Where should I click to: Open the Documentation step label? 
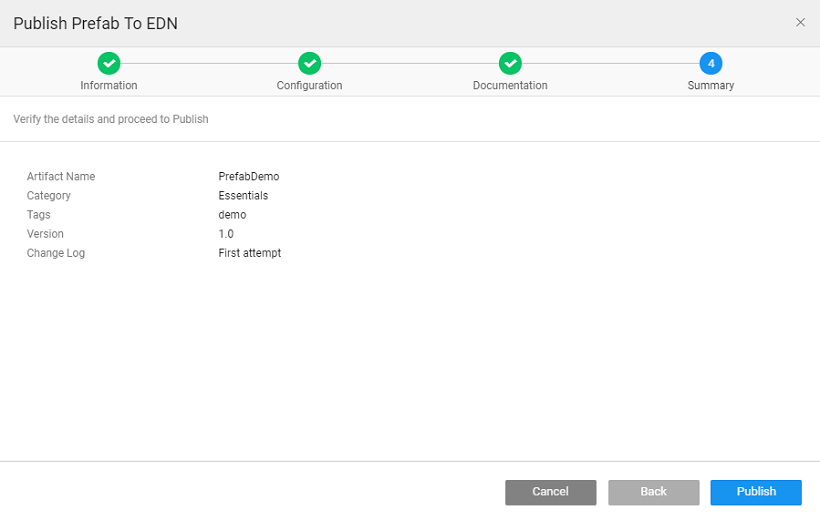(510, 86)
